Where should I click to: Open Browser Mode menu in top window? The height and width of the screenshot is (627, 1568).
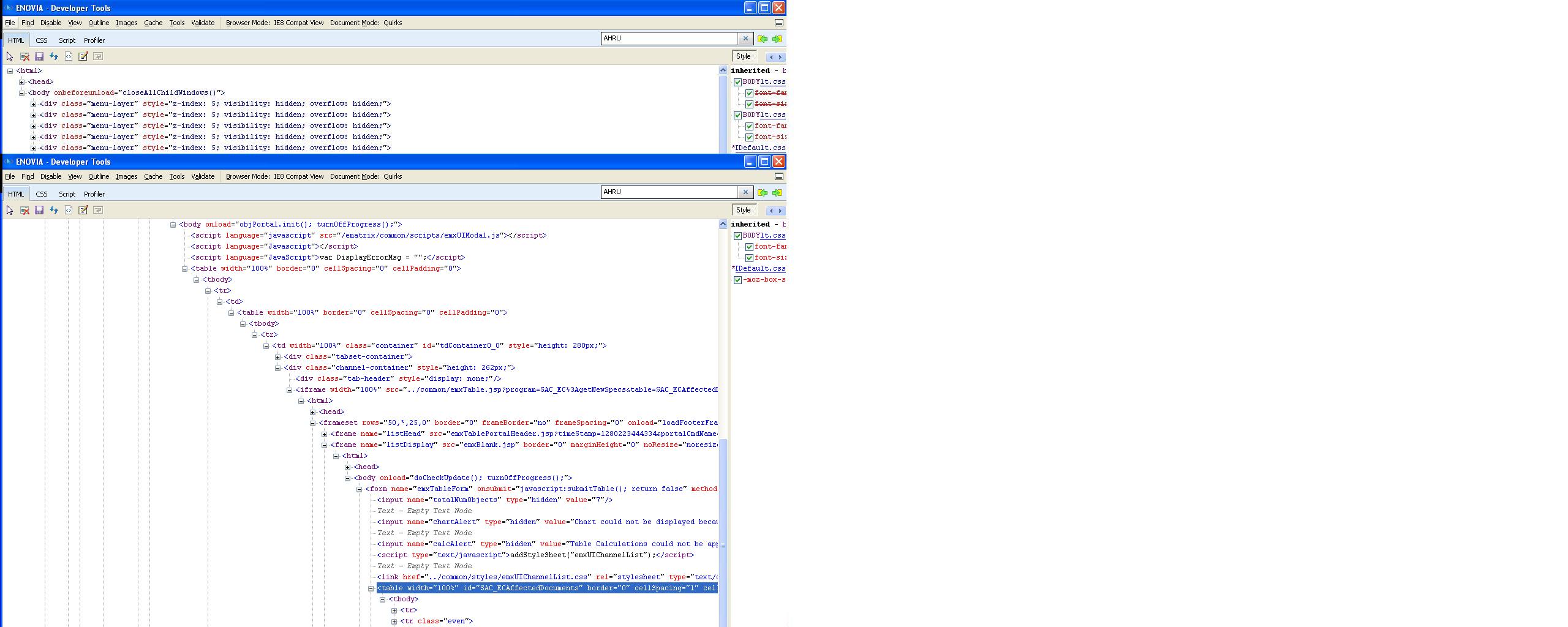274,23
